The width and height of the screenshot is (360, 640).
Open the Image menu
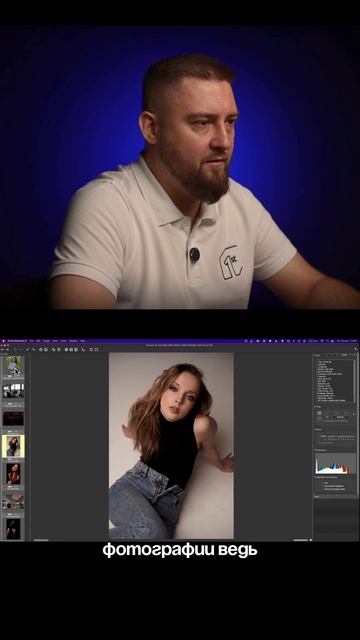[x=47, y=341]
